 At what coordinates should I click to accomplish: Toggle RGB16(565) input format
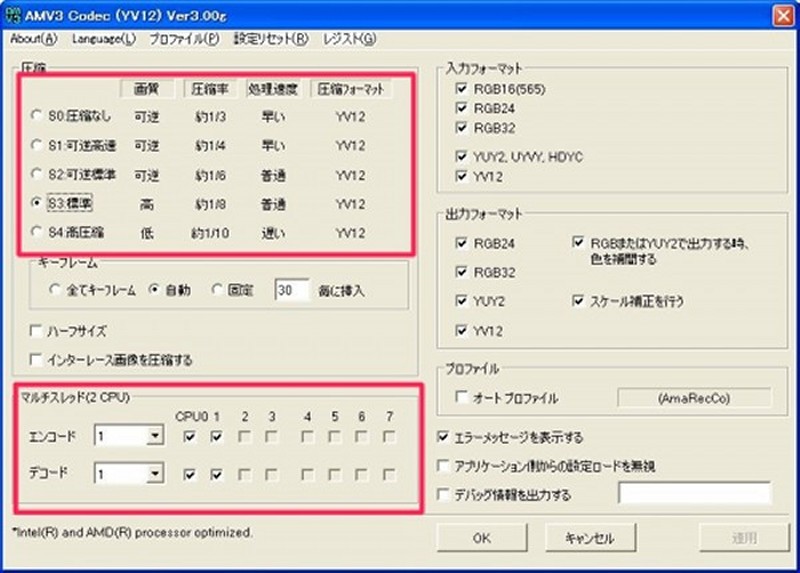[x=461, y=89]
